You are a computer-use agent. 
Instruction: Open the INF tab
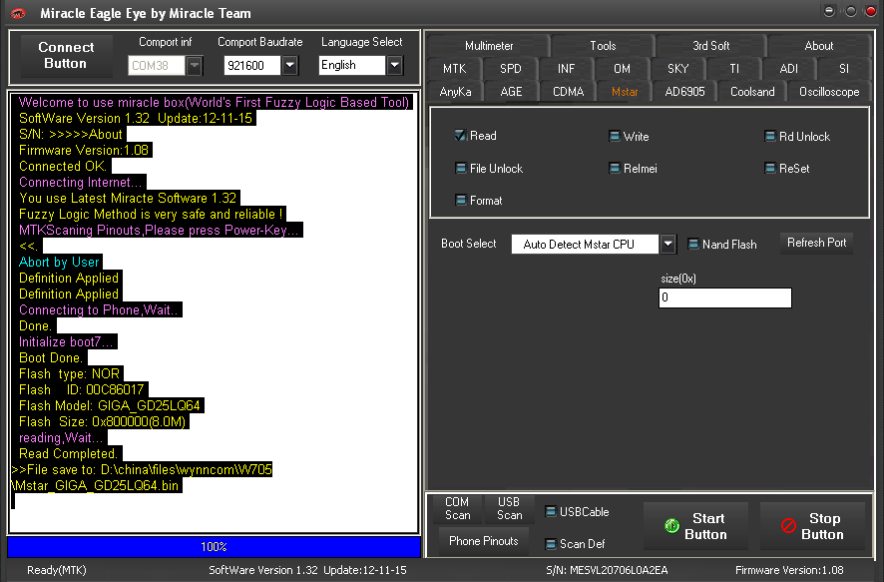coord(566,69)
